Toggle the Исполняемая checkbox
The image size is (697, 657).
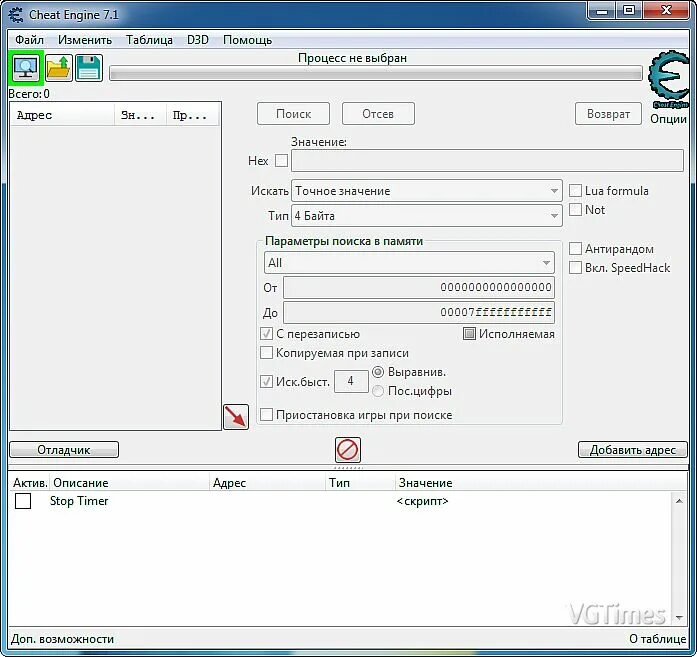[x=469, y=333]
